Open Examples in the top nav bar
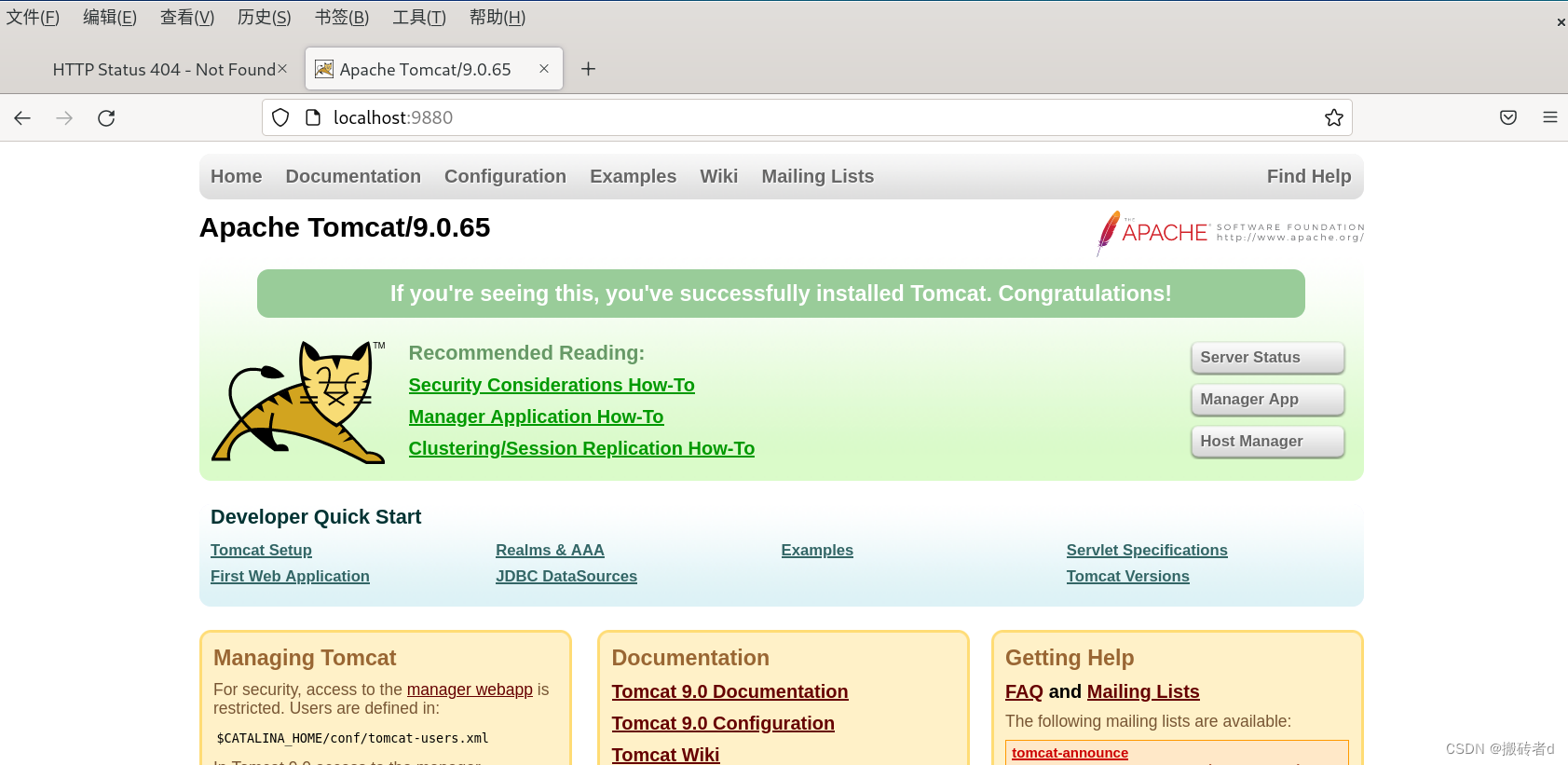This screenshot has height=765, width=1568. click(x=634, y=176)
